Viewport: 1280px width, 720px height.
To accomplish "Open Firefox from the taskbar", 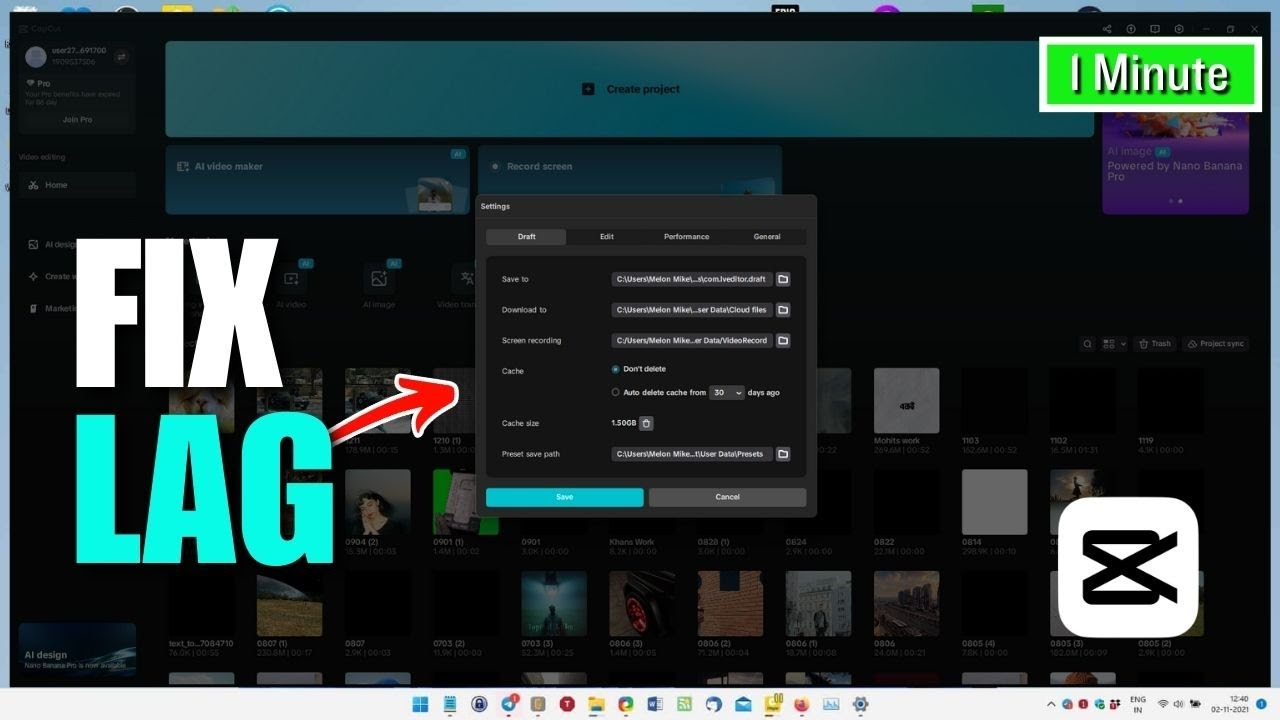I will click(802, 704).
